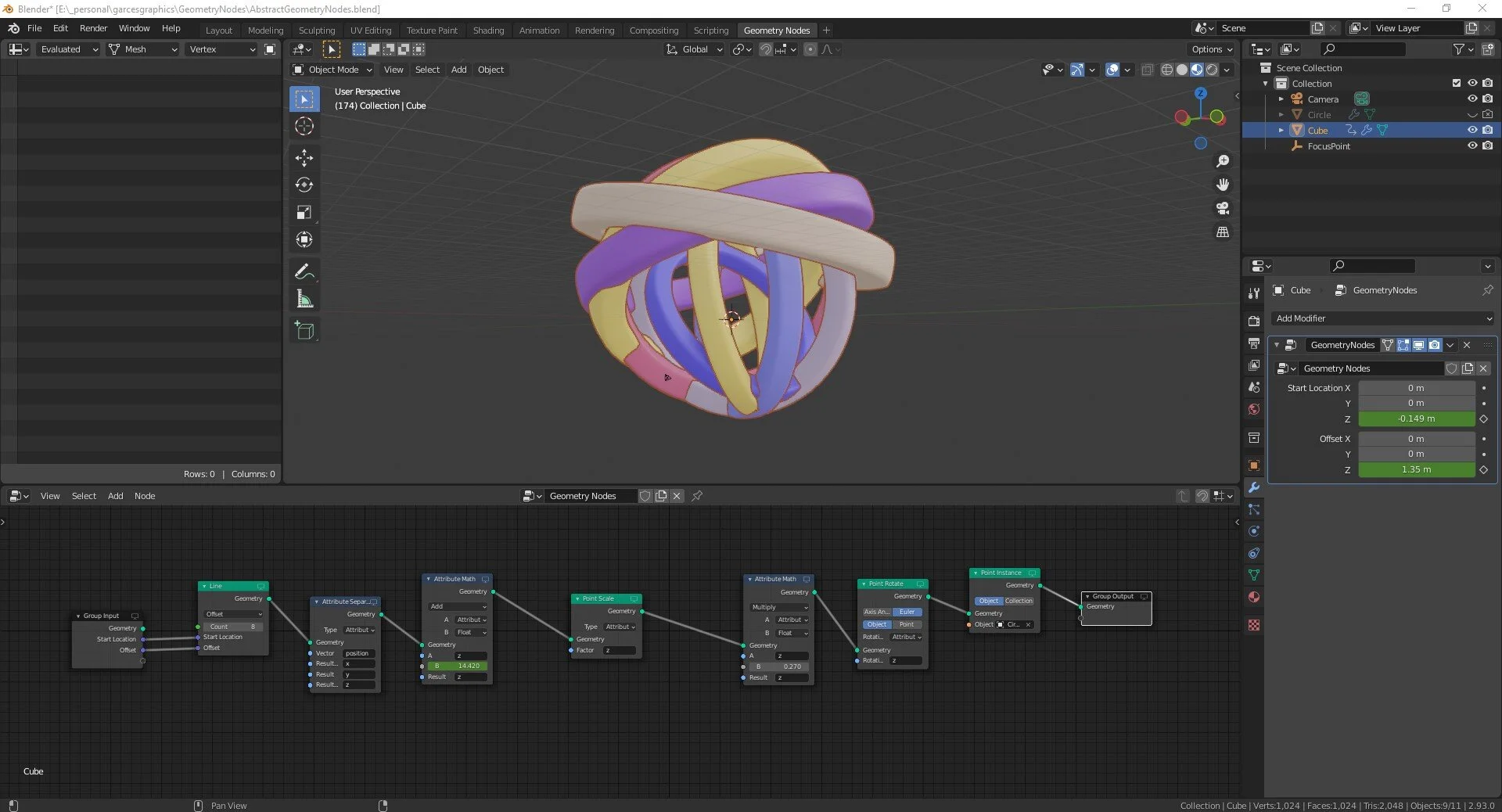Image resolution: width=1502 pixels, height=812 pixels.
Task: Activate the Move tool
Action: (x=304, y=158)
